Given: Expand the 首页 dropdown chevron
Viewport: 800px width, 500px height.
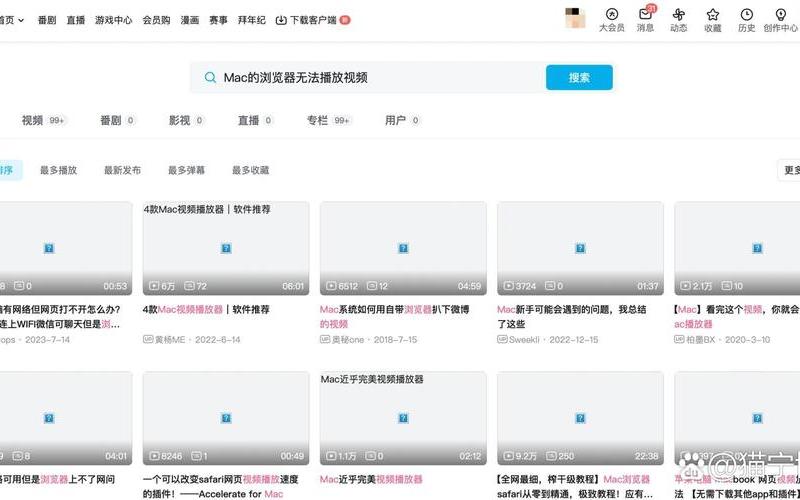Looking at the screenshot, I should pyautogui.click(x=21, y=20).
